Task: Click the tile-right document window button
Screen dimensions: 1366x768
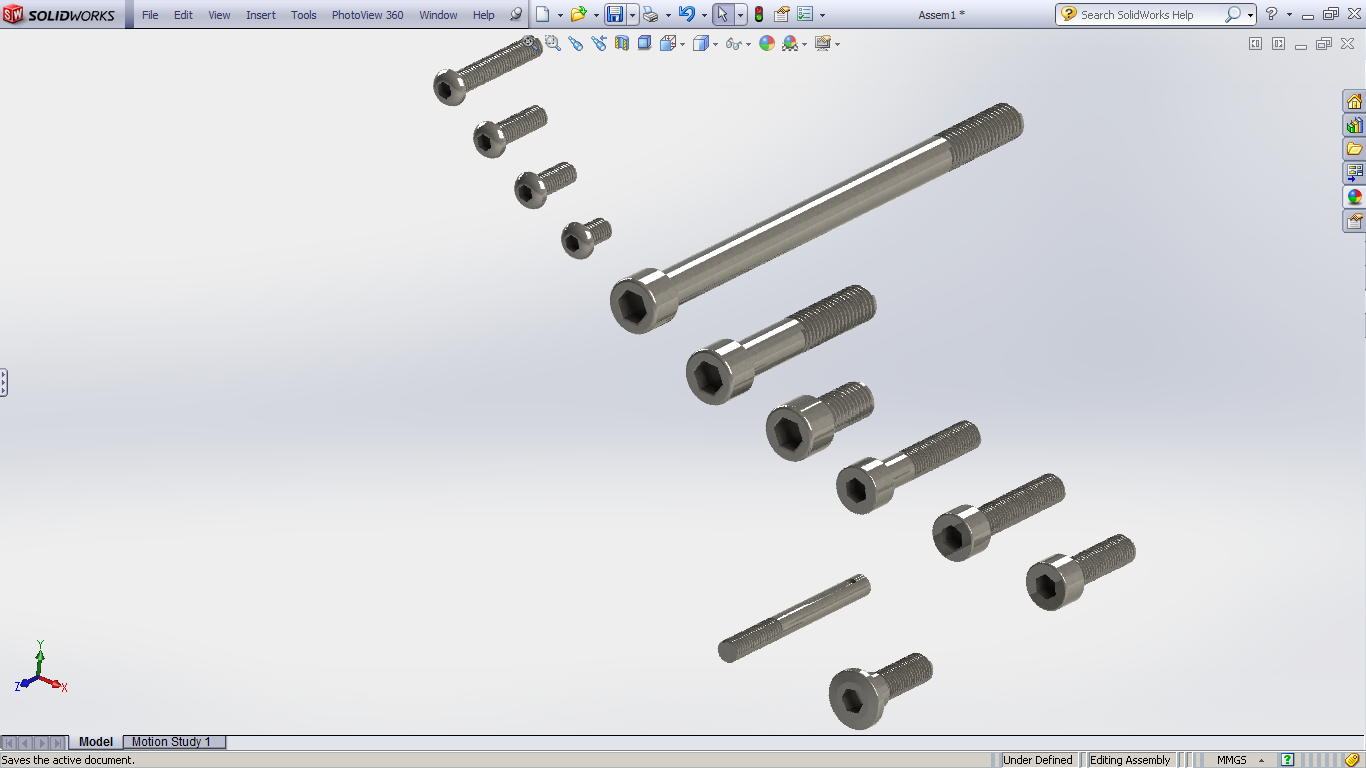Action: [x=1278, y=43]
